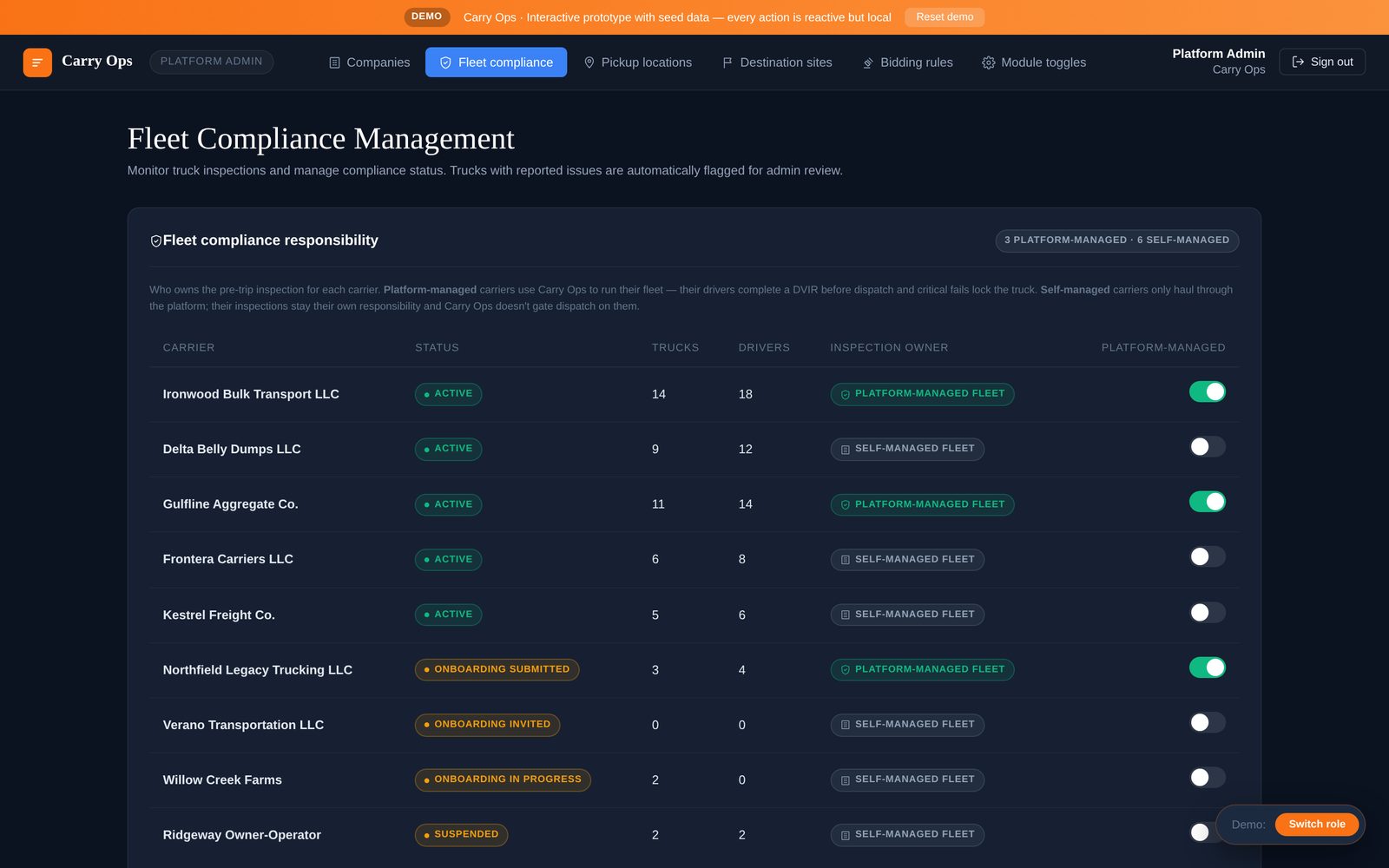Click the building icon in Frontera Carriers' Self-managed badge
The height and width of the screenshot is (868, 1389).
[845, 560]
